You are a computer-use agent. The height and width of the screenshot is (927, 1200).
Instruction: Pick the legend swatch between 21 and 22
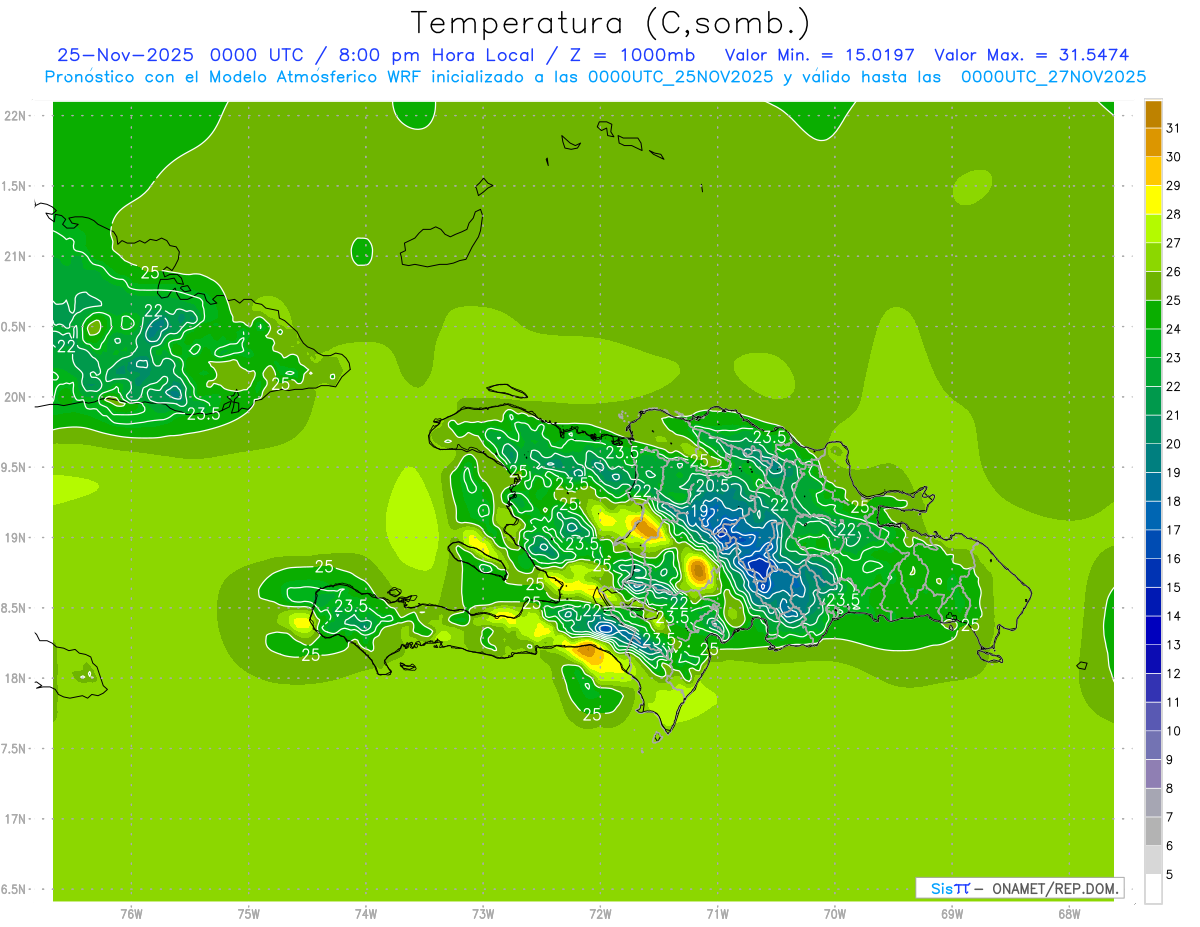click(x=1153, y=401)
